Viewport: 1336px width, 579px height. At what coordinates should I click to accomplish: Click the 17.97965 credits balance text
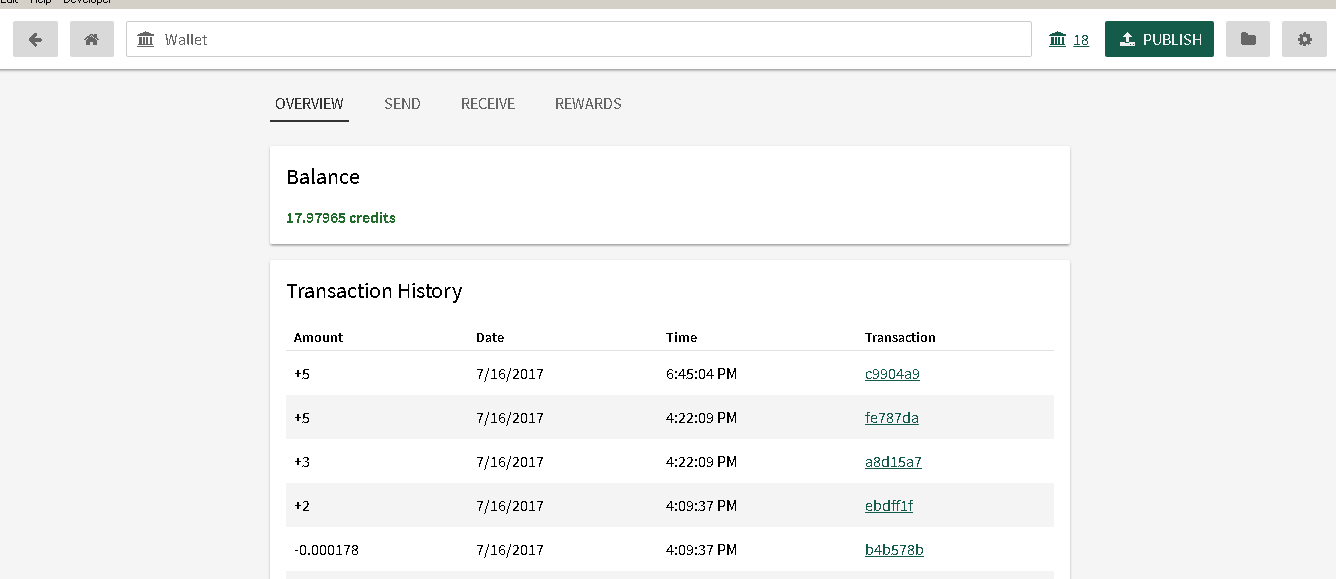(x=341, y=218)
